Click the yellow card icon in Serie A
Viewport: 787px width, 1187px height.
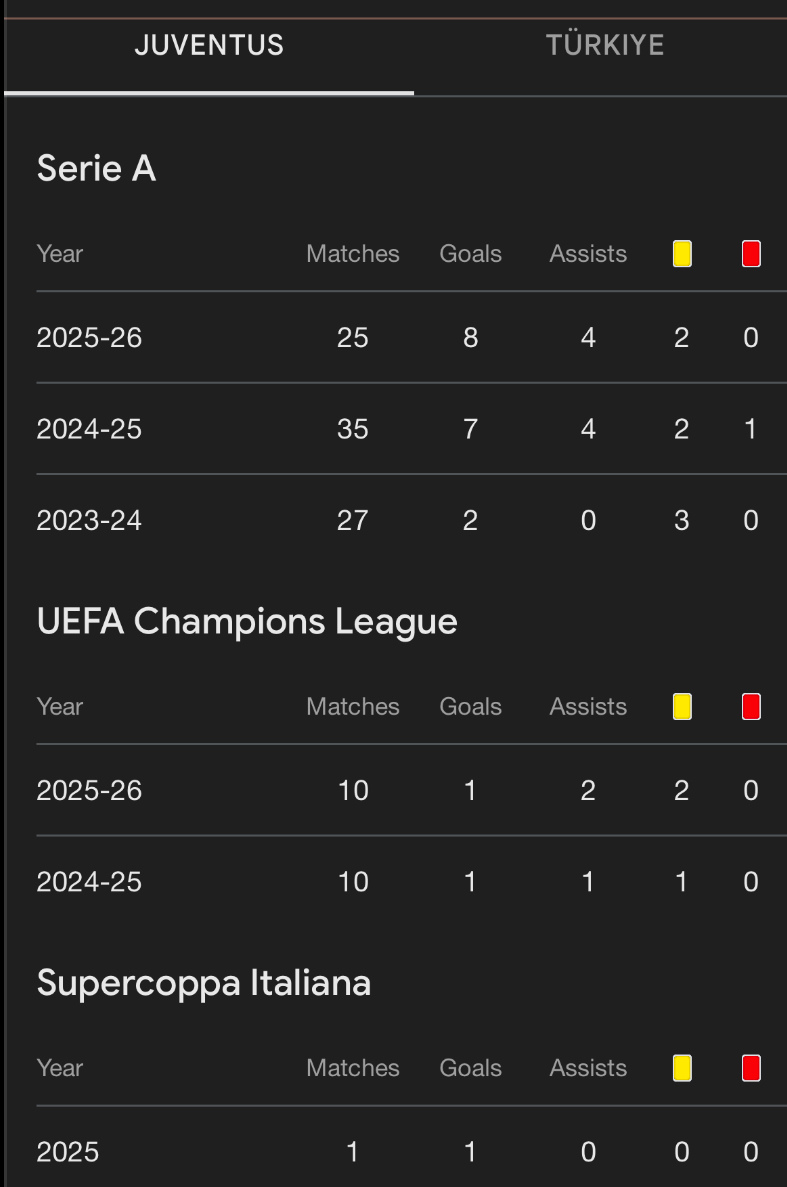click(682, 254)
